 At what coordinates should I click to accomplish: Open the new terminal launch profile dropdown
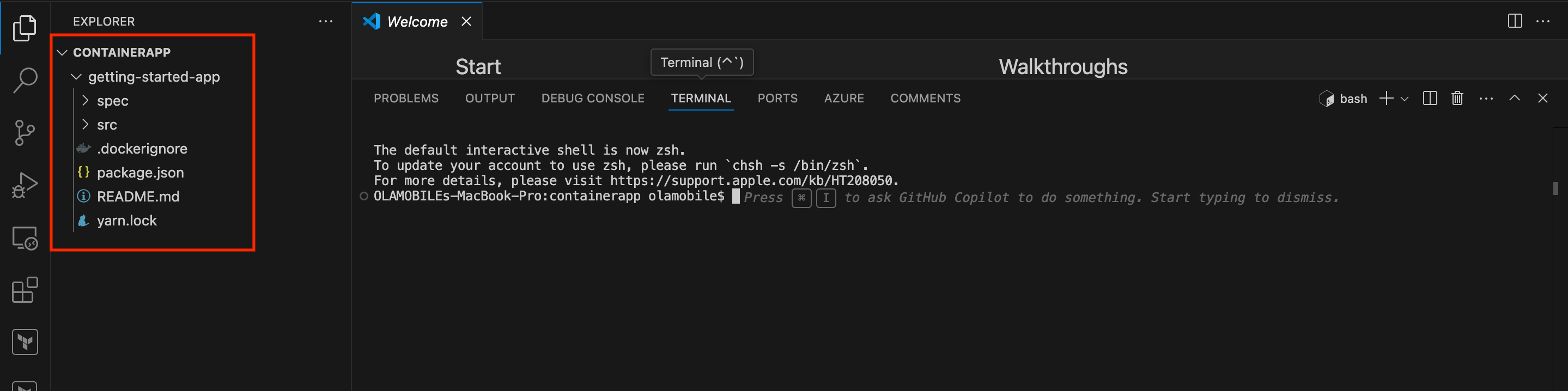tap(1404, 99)
